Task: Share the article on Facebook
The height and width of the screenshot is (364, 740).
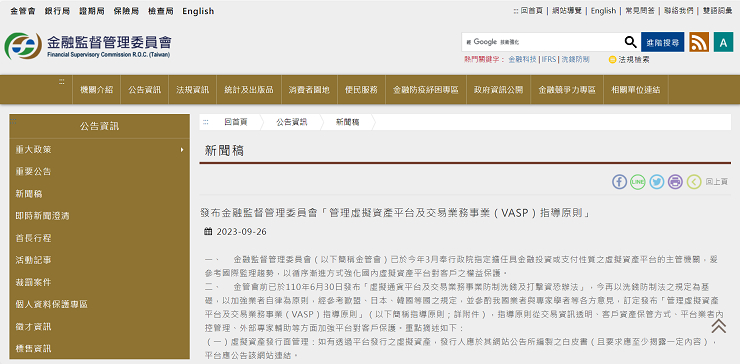Action: (x=619, y=182)
